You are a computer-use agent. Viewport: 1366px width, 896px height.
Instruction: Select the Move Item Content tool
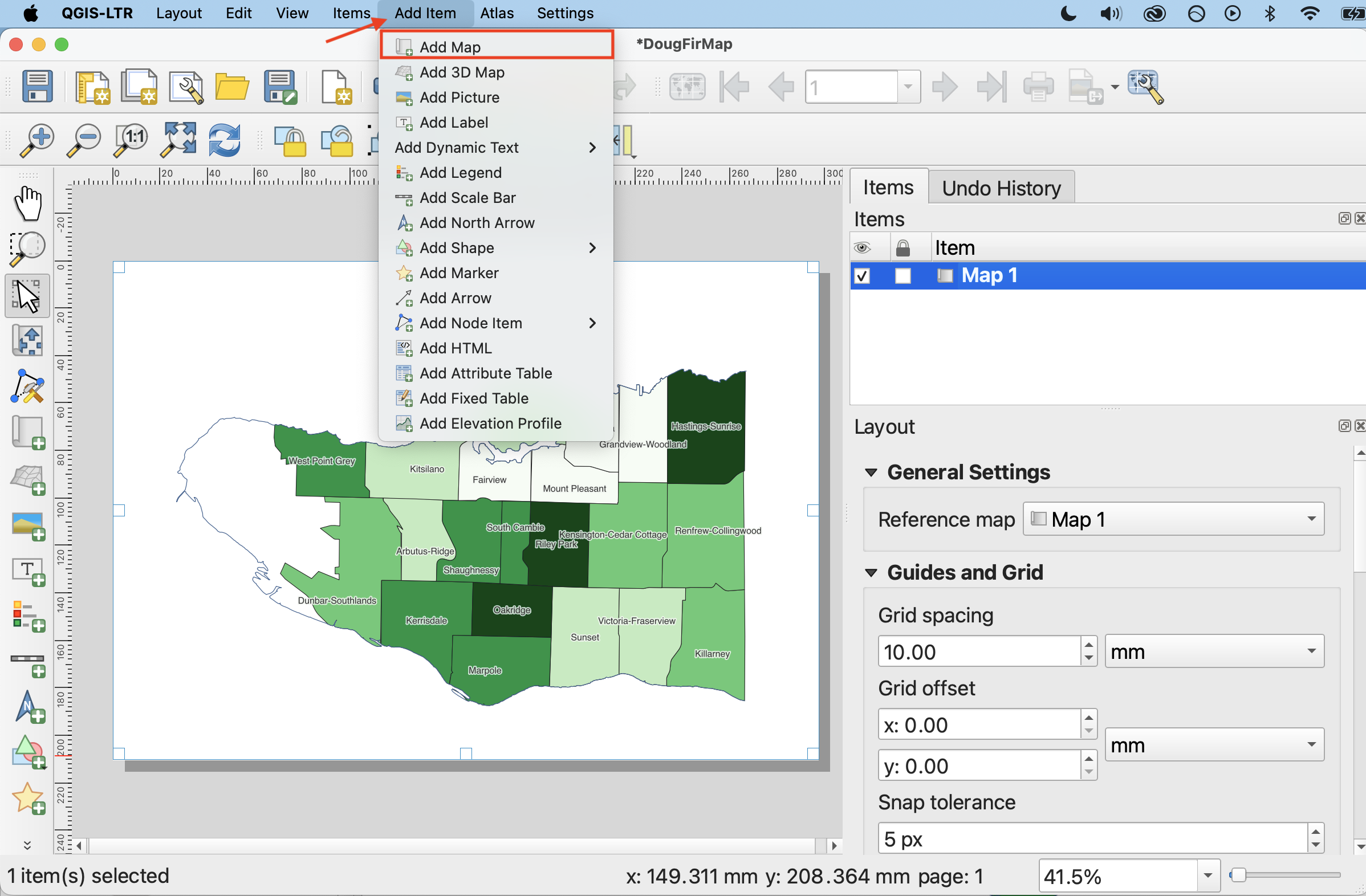(x=27, y=341)
